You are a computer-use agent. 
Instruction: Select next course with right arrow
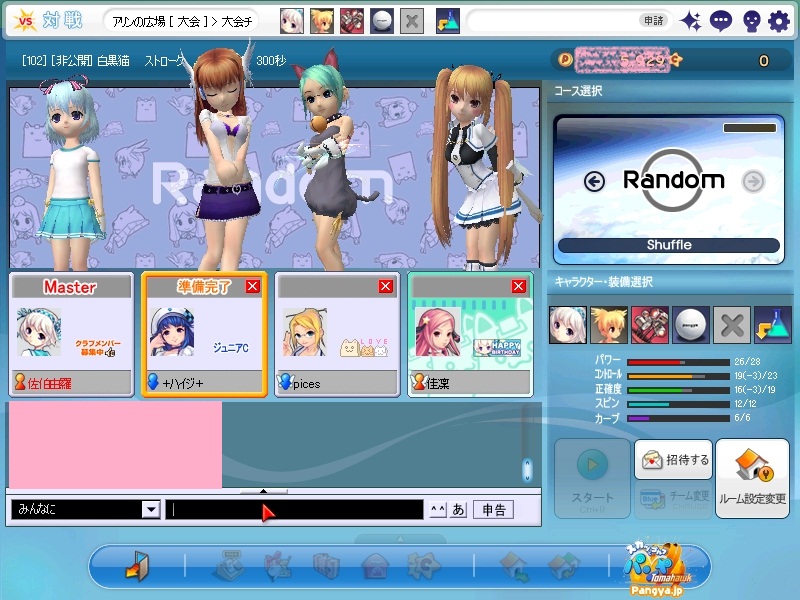point(754,181)
